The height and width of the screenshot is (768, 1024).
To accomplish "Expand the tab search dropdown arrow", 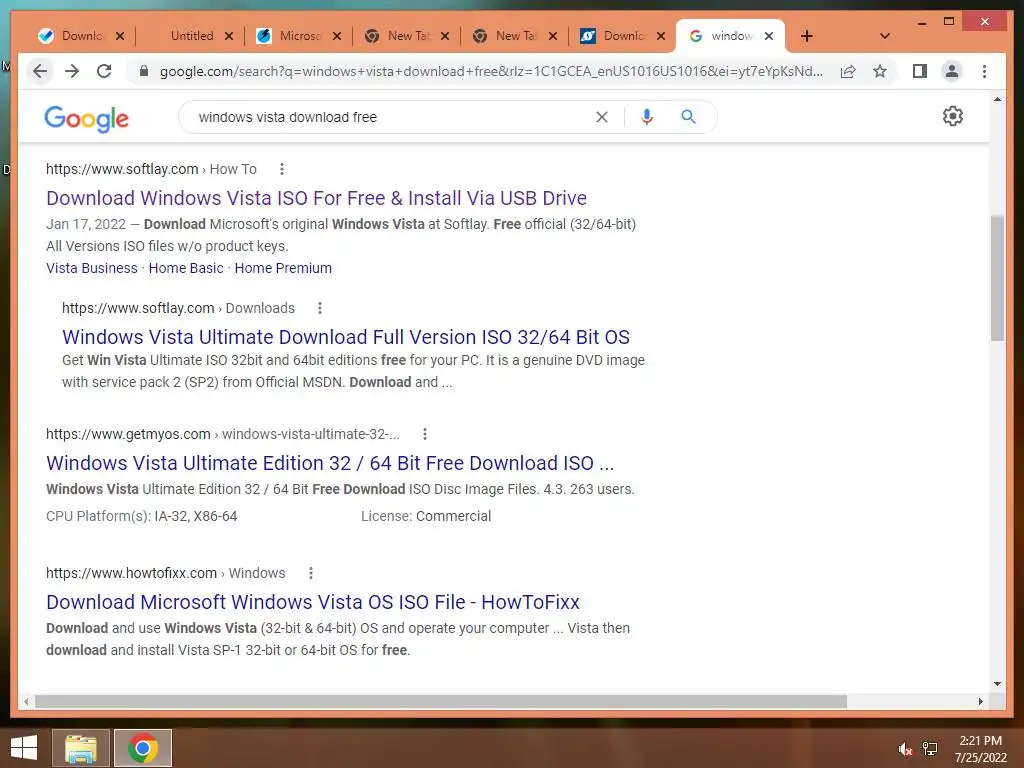I will [885, 36].
